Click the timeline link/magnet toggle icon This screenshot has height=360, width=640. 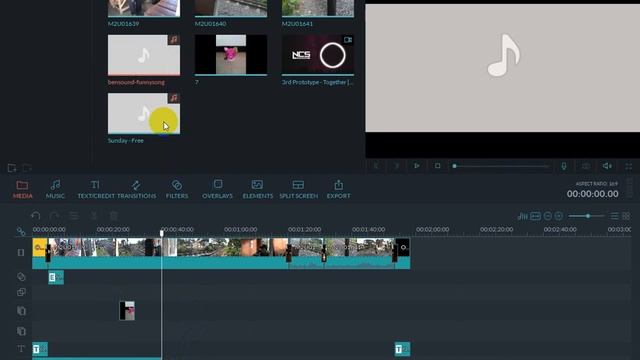21,231
